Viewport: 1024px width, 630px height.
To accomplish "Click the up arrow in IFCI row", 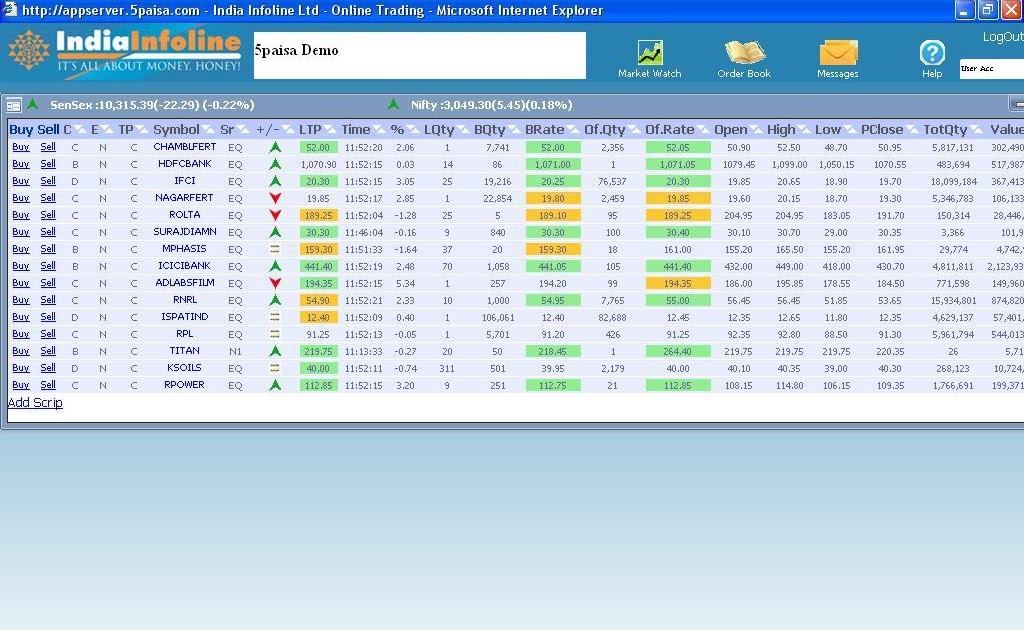I will (x=275, y=181).
